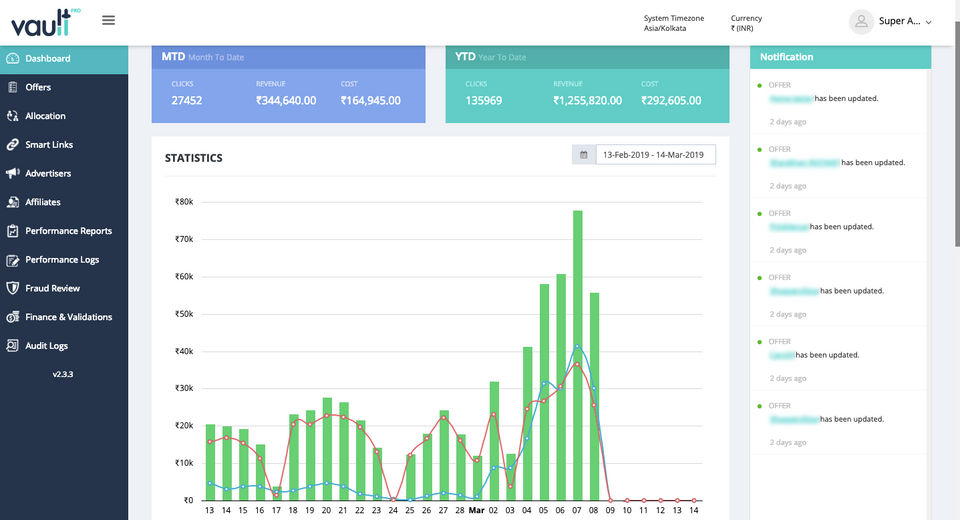Click the Audit Logs icon

[12, 346]
